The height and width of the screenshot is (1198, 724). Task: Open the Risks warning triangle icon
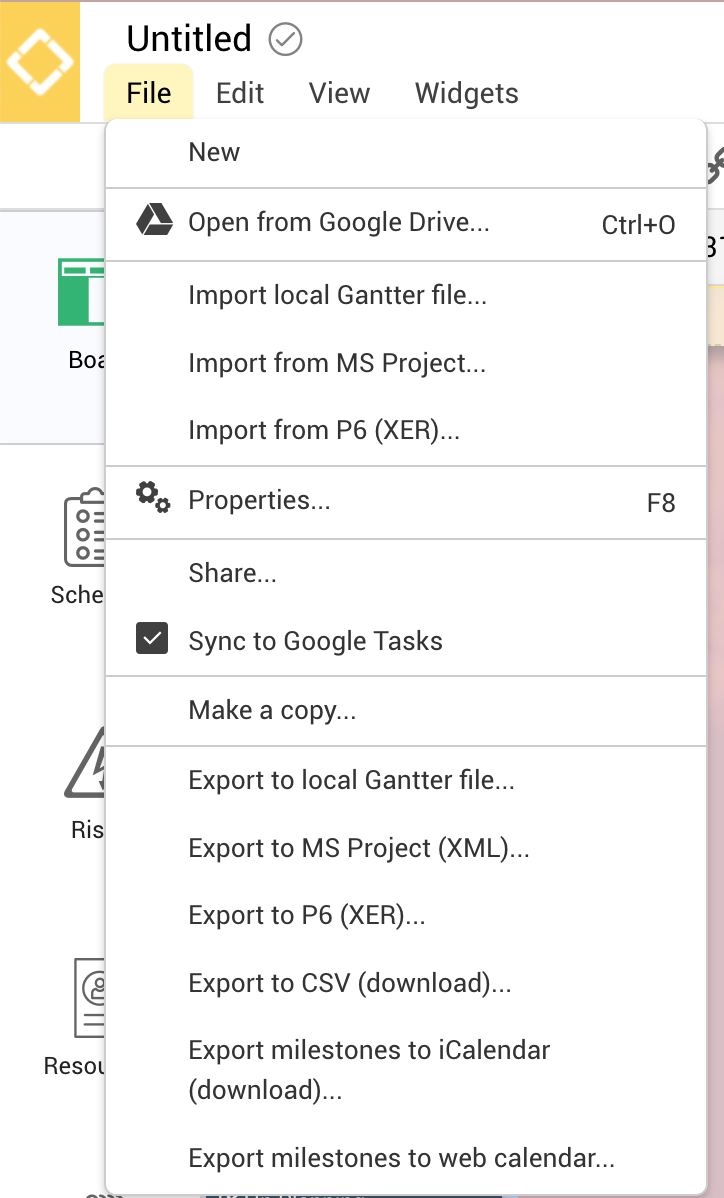pos(85,763)
